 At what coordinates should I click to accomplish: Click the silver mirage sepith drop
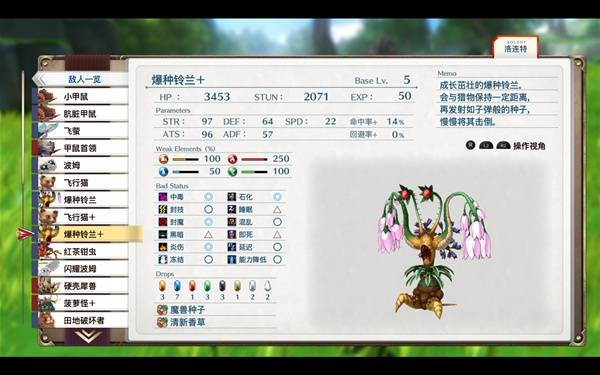click(x=252, y=286)
